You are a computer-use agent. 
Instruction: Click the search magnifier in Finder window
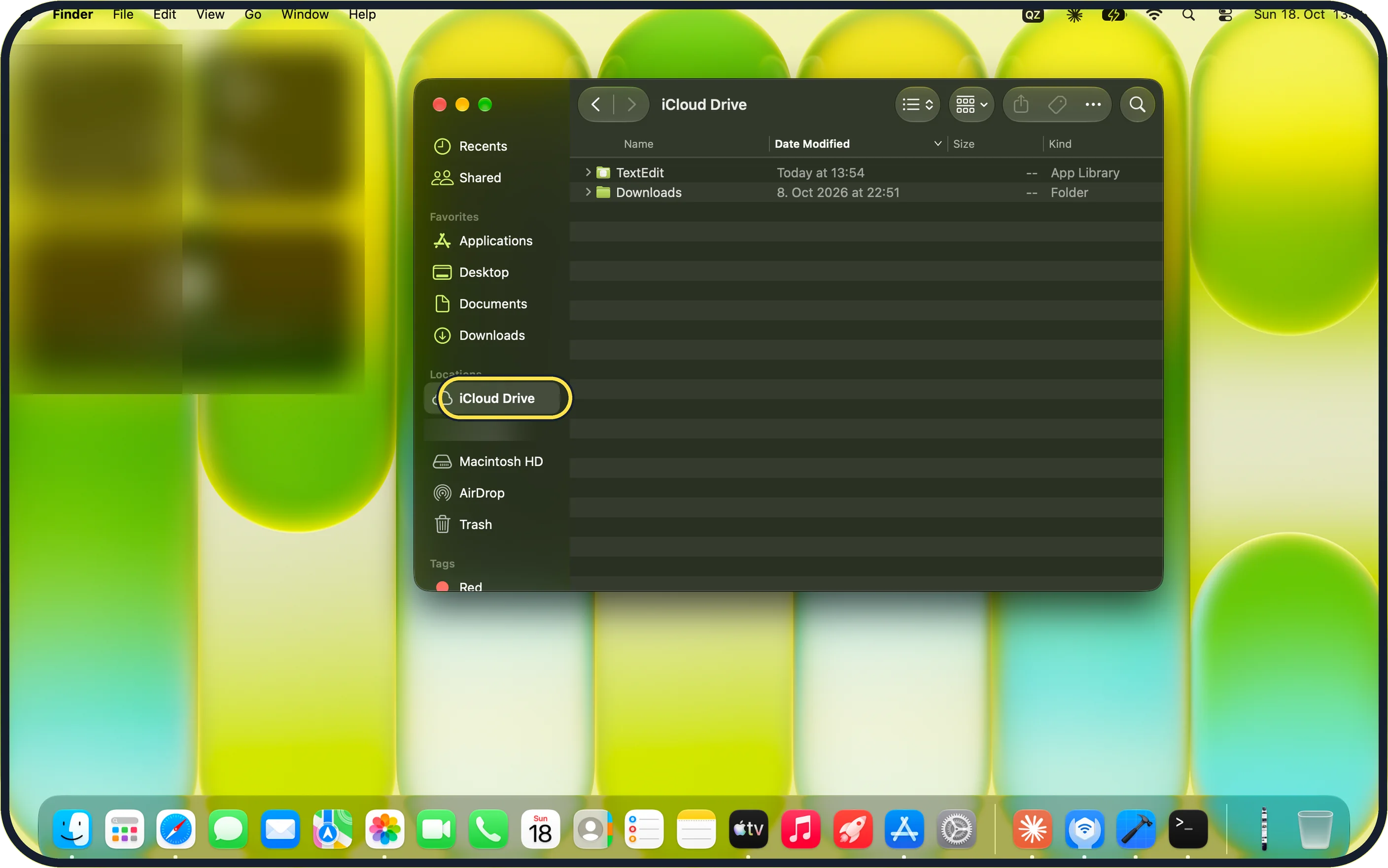point(1137,104)
